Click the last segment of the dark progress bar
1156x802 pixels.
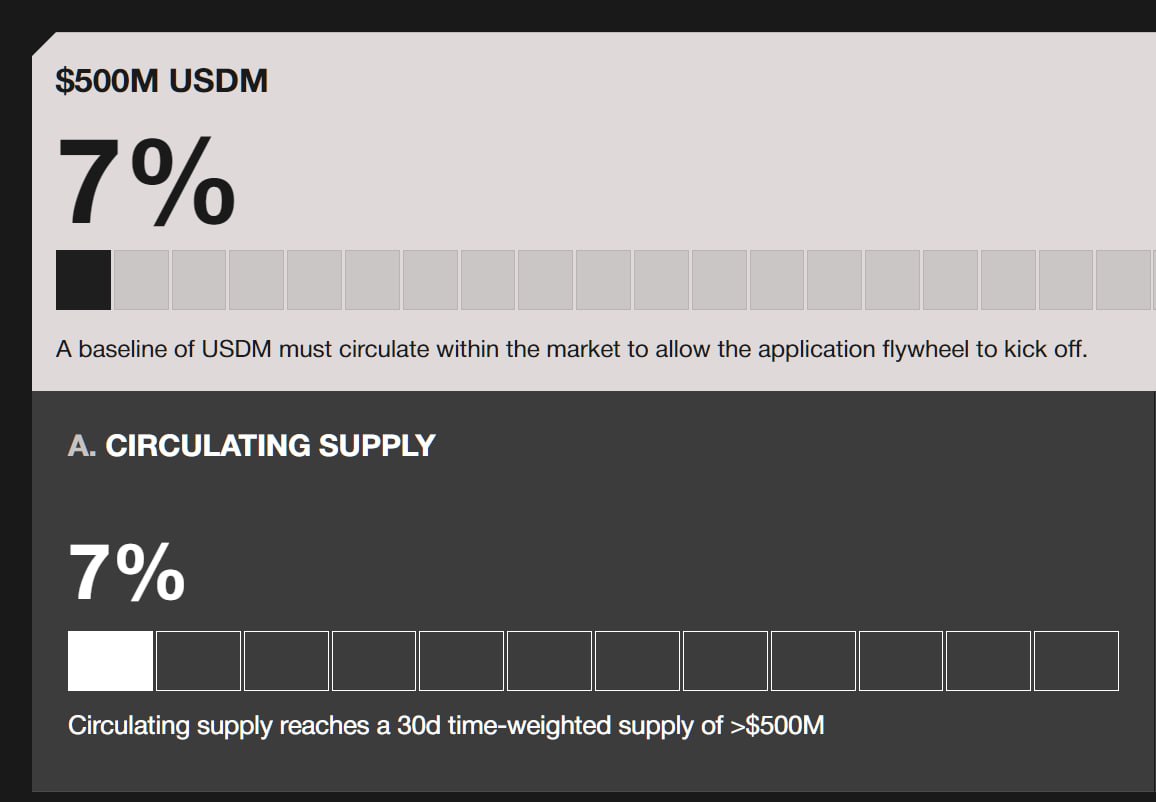(x=1076, y=661)
